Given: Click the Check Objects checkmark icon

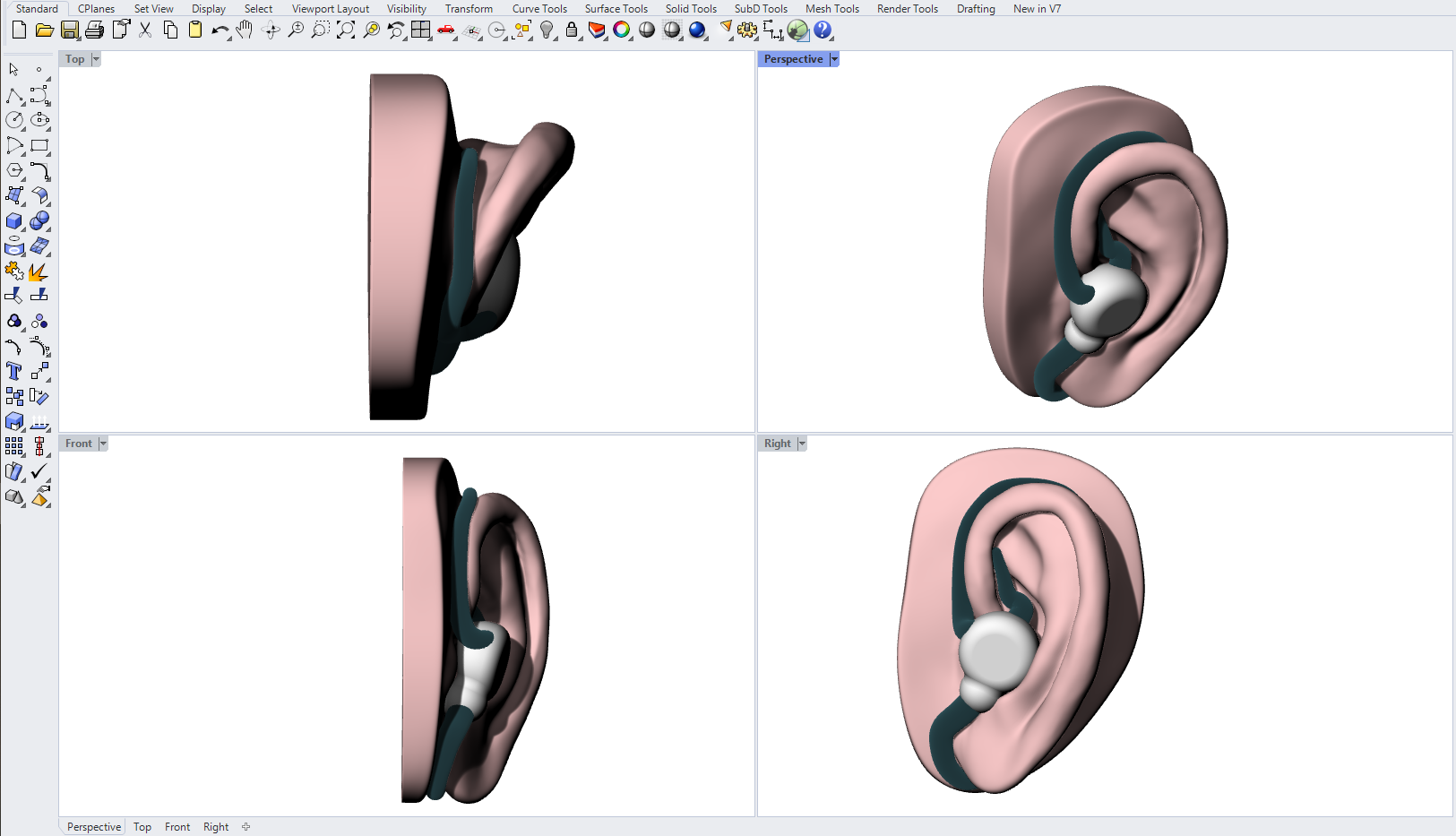Looking at the screenshot, I should [x=39, y=471].
